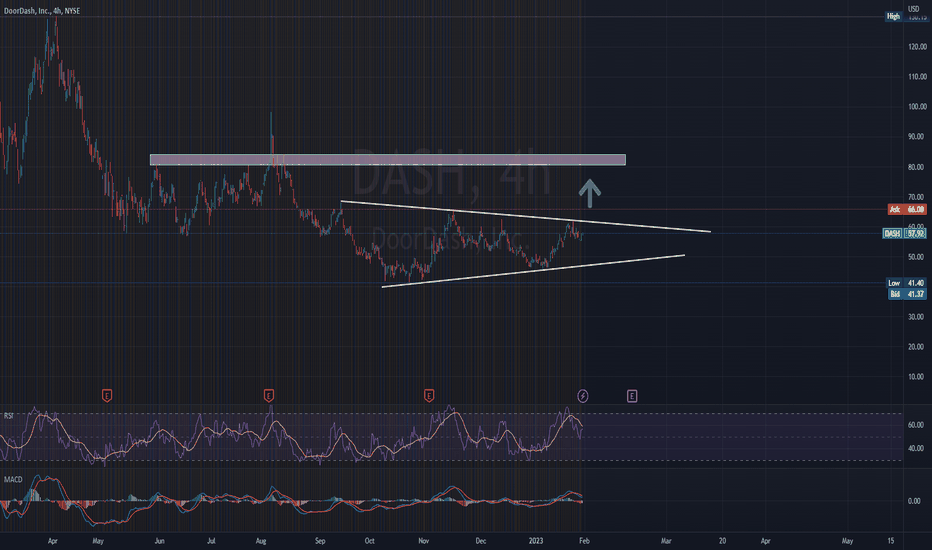
Task: Click the Sep label on time axis
Action: pos(320,541)
